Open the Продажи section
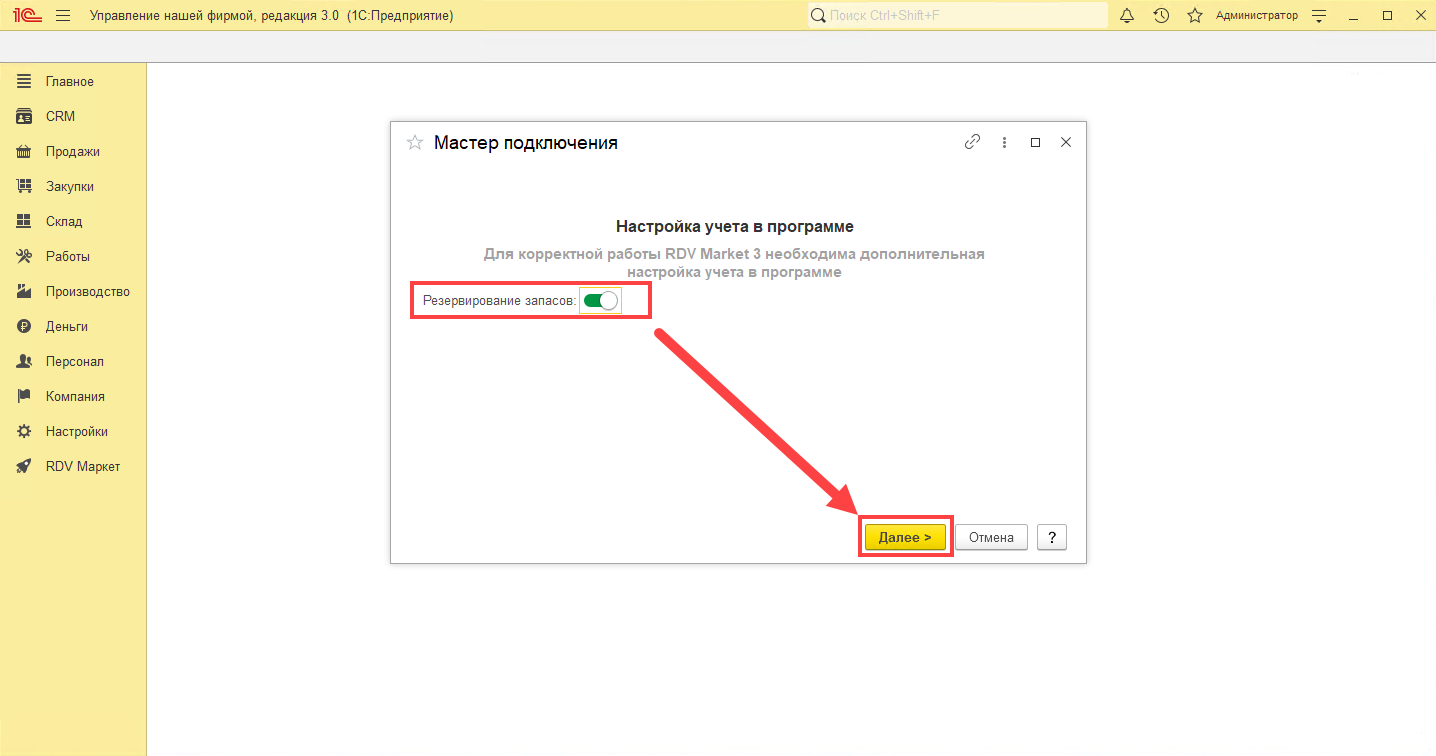The width and height of the screenshot is (1436, 756). tap(72, 151)
